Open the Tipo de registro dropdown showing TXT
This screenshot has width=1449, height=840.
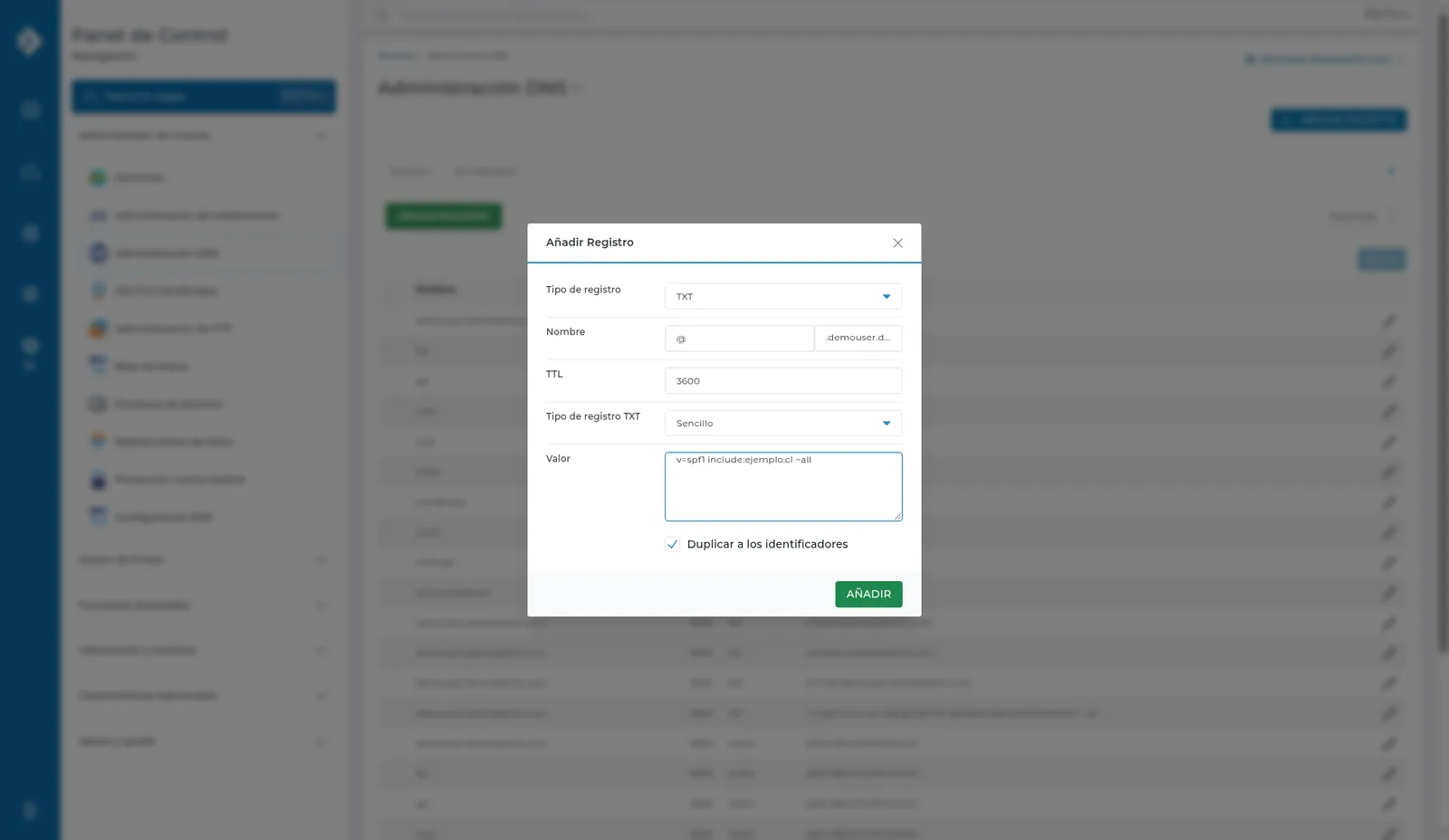783,296
